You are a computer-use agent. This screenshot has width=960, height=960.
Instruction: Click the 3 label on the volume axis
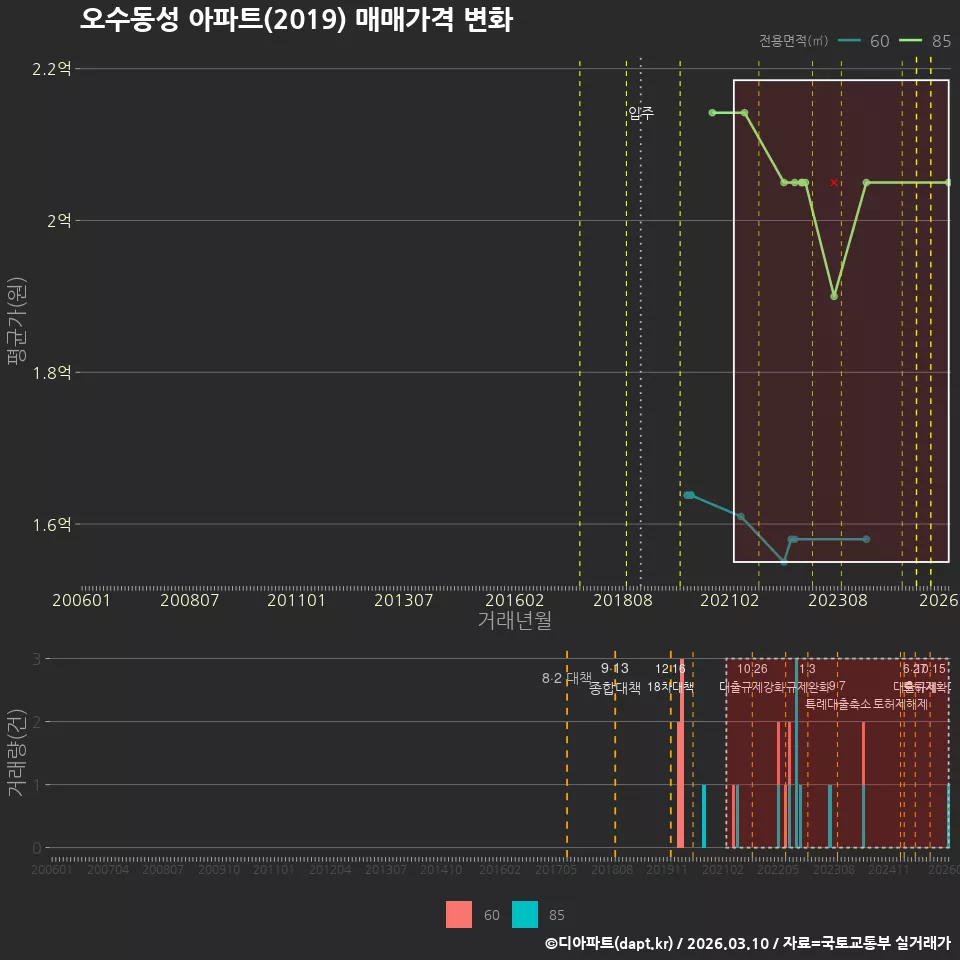(37, 659)
